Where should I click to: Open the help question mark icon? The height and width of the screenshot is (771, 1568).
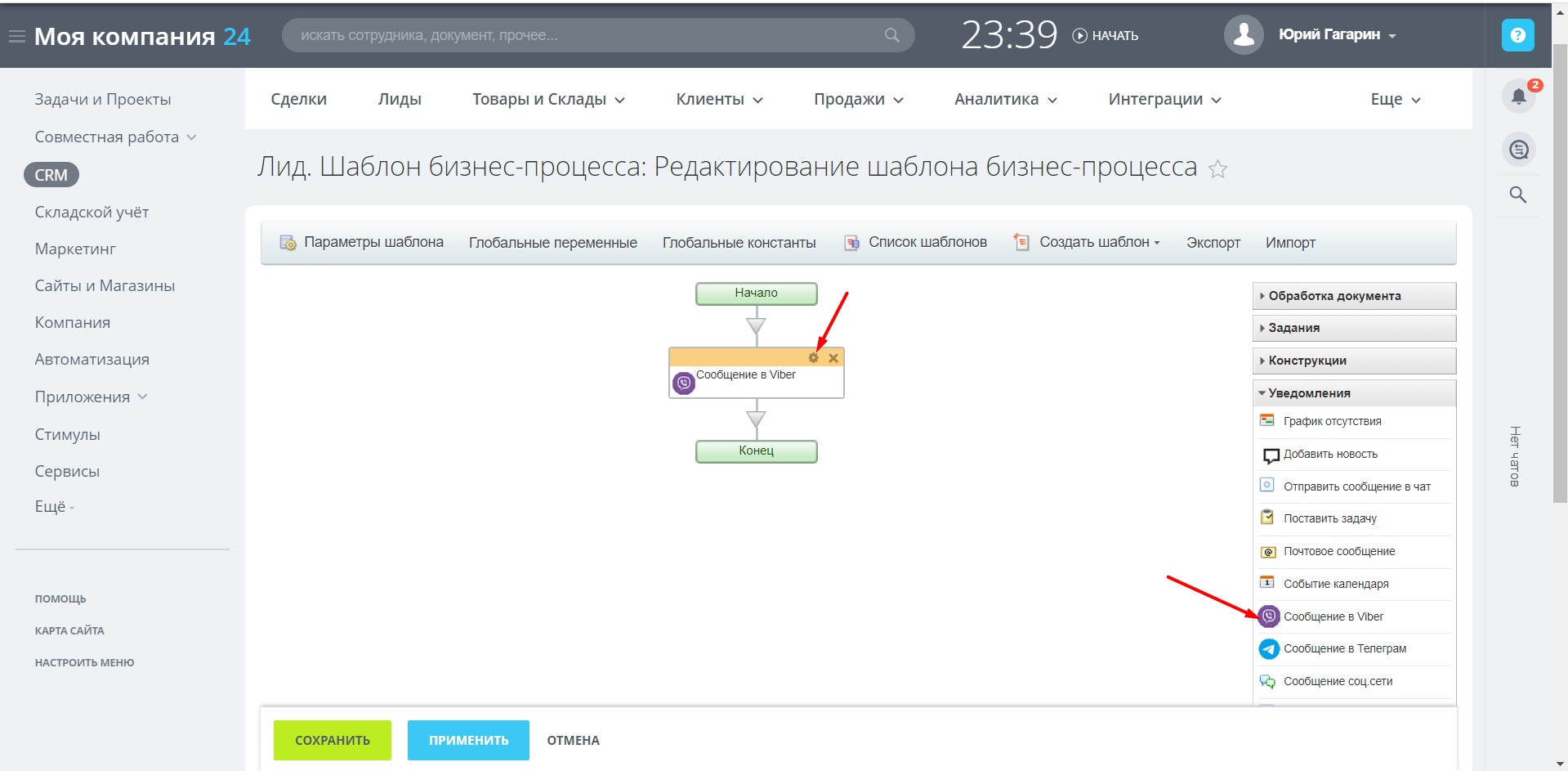[1517, 35]
